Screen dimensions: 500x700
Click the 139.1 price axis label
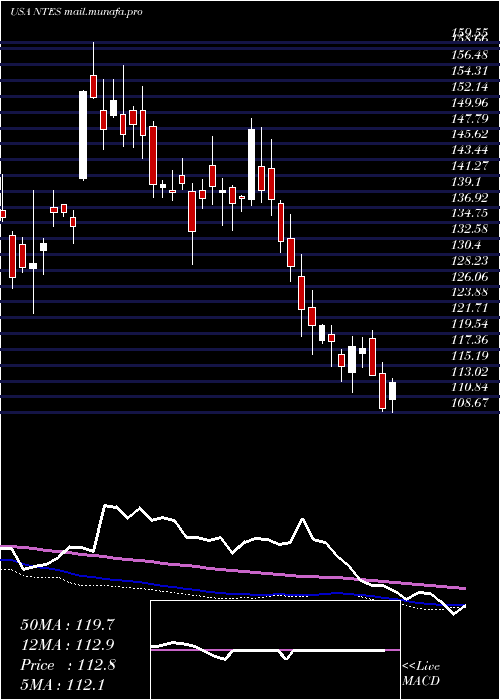pos(466,182)
